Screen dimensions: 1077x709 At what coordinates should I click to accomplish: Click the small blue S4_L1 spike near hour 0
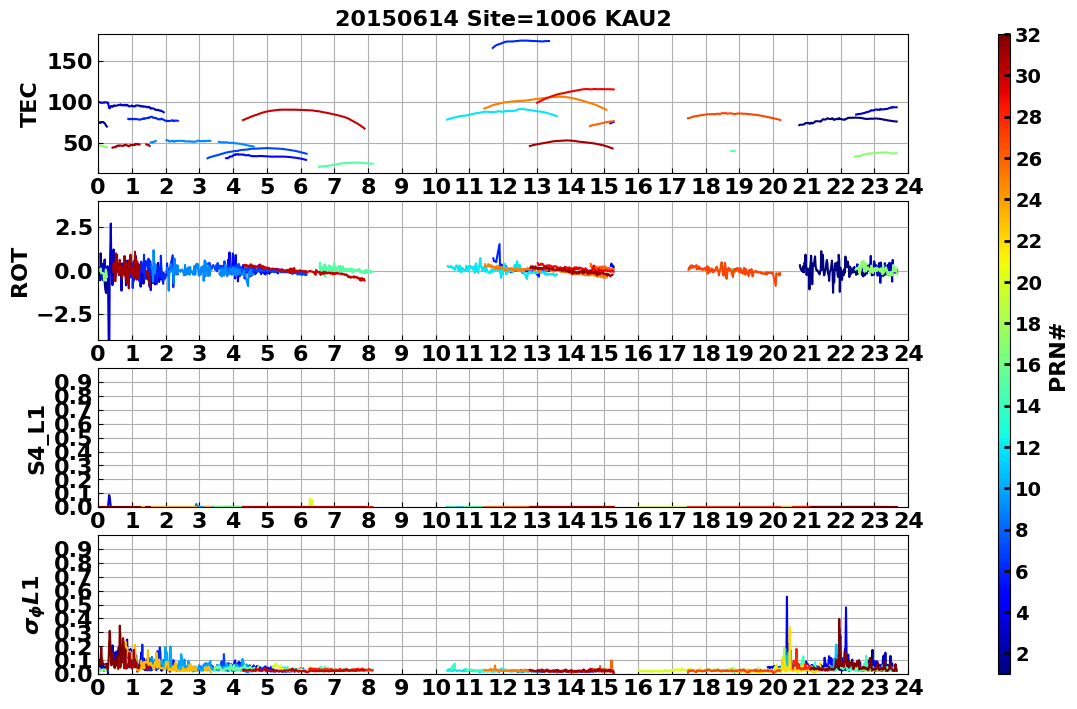pyautogui.click(x=110, y=500)
